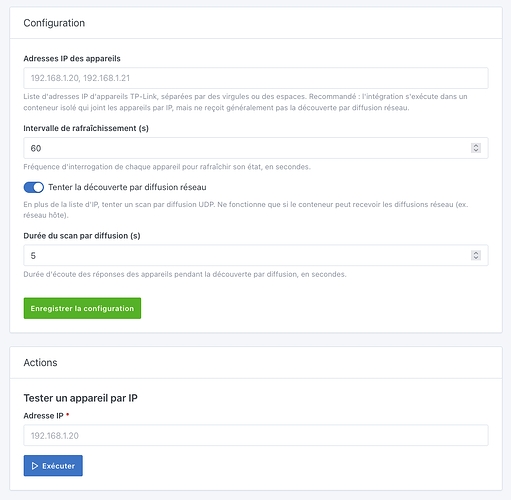Focus the Adresse IP field under Tester un appareil
Screen dimensions: 511x500
[x=256, y=435]
